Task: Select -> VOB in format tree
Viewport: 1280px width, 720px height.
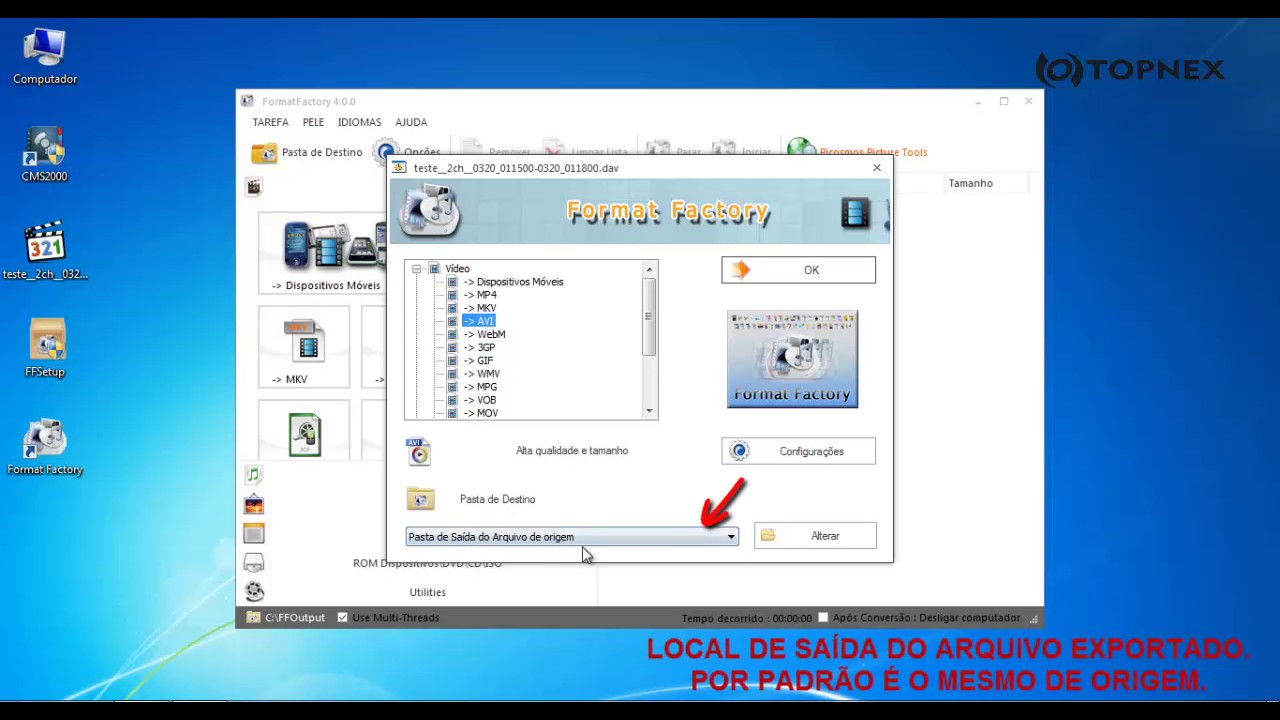Action: coord(479,400)
